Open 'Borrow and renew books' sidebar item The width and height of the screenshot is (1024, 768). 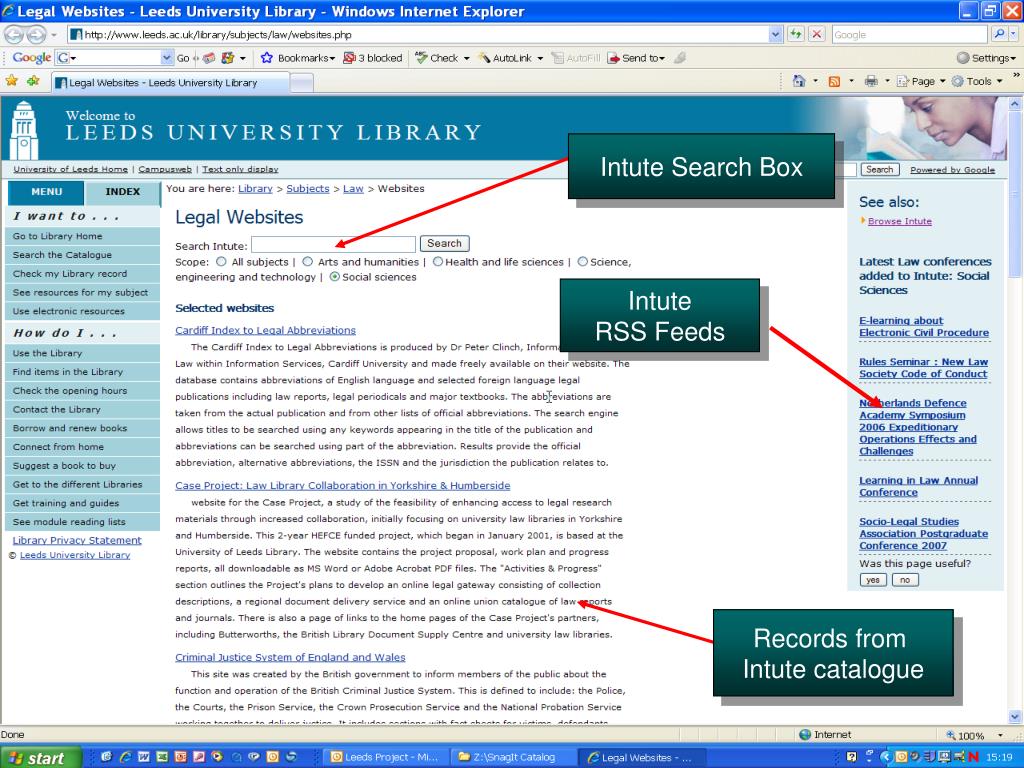pos(82,428)
